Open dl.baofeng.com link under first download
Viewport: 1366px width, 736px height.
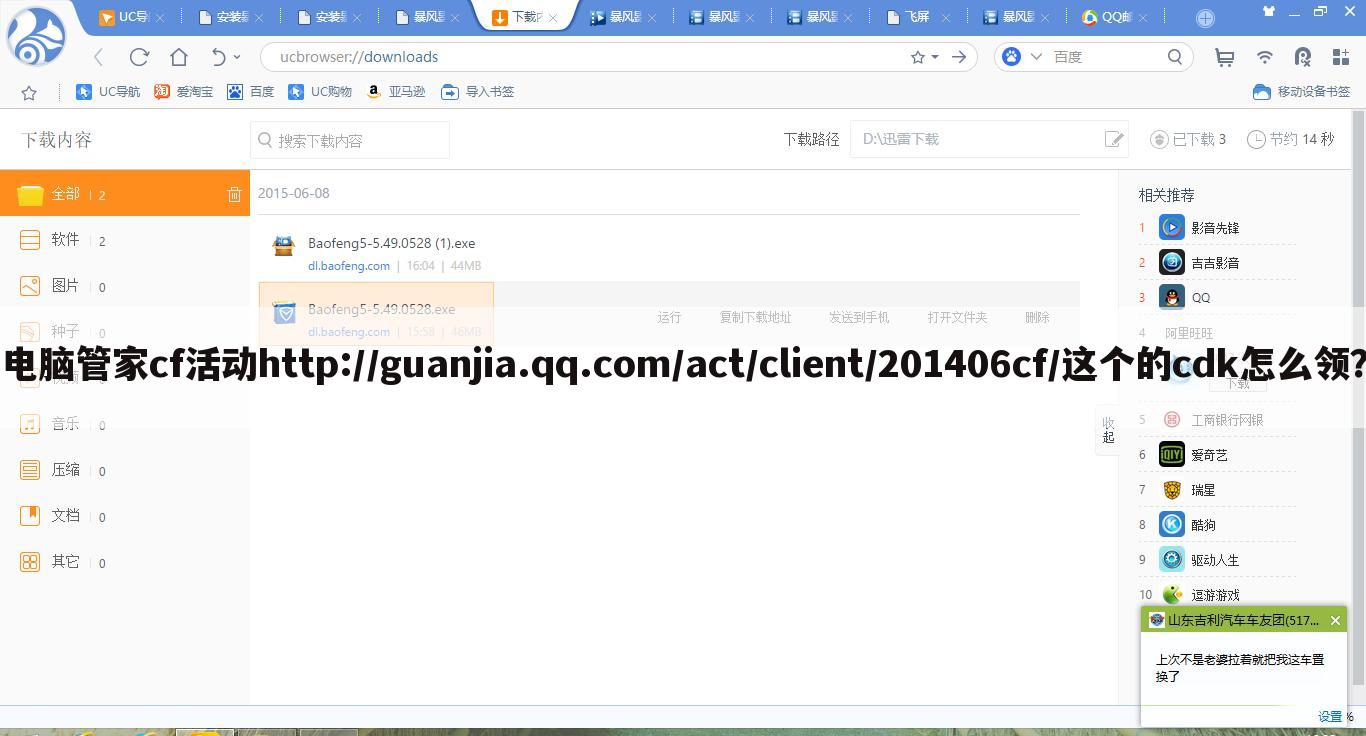[349, 266]
